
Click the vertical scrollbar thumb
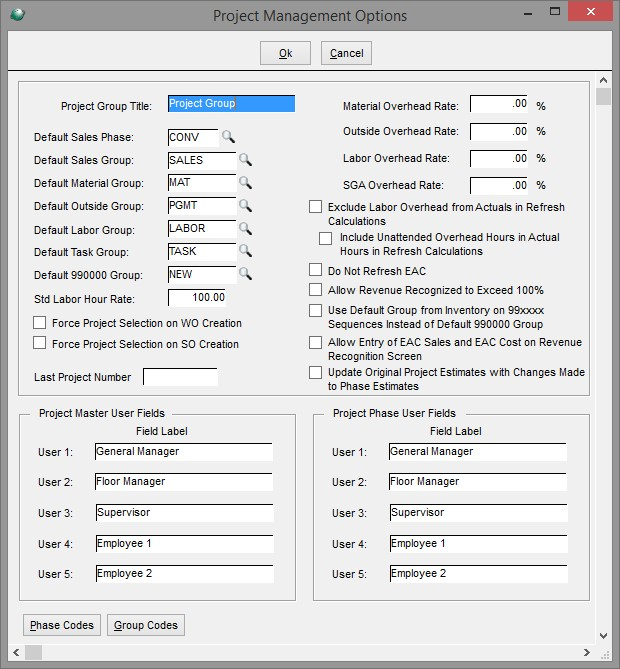[x=603, y=96]
